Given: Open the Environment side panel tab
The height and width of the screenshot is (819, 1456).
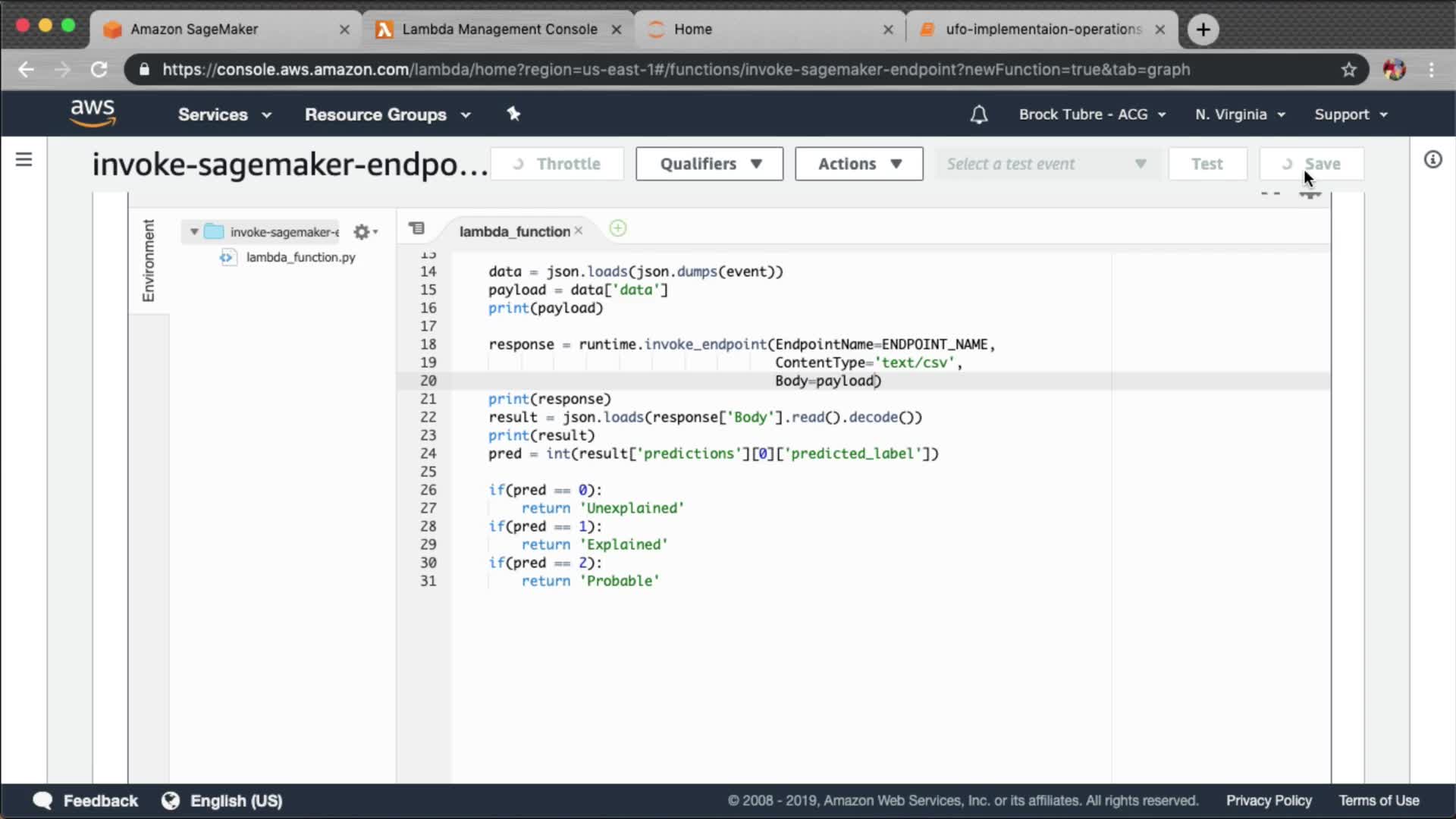Looking at the screenshot, I should (149, 261).
